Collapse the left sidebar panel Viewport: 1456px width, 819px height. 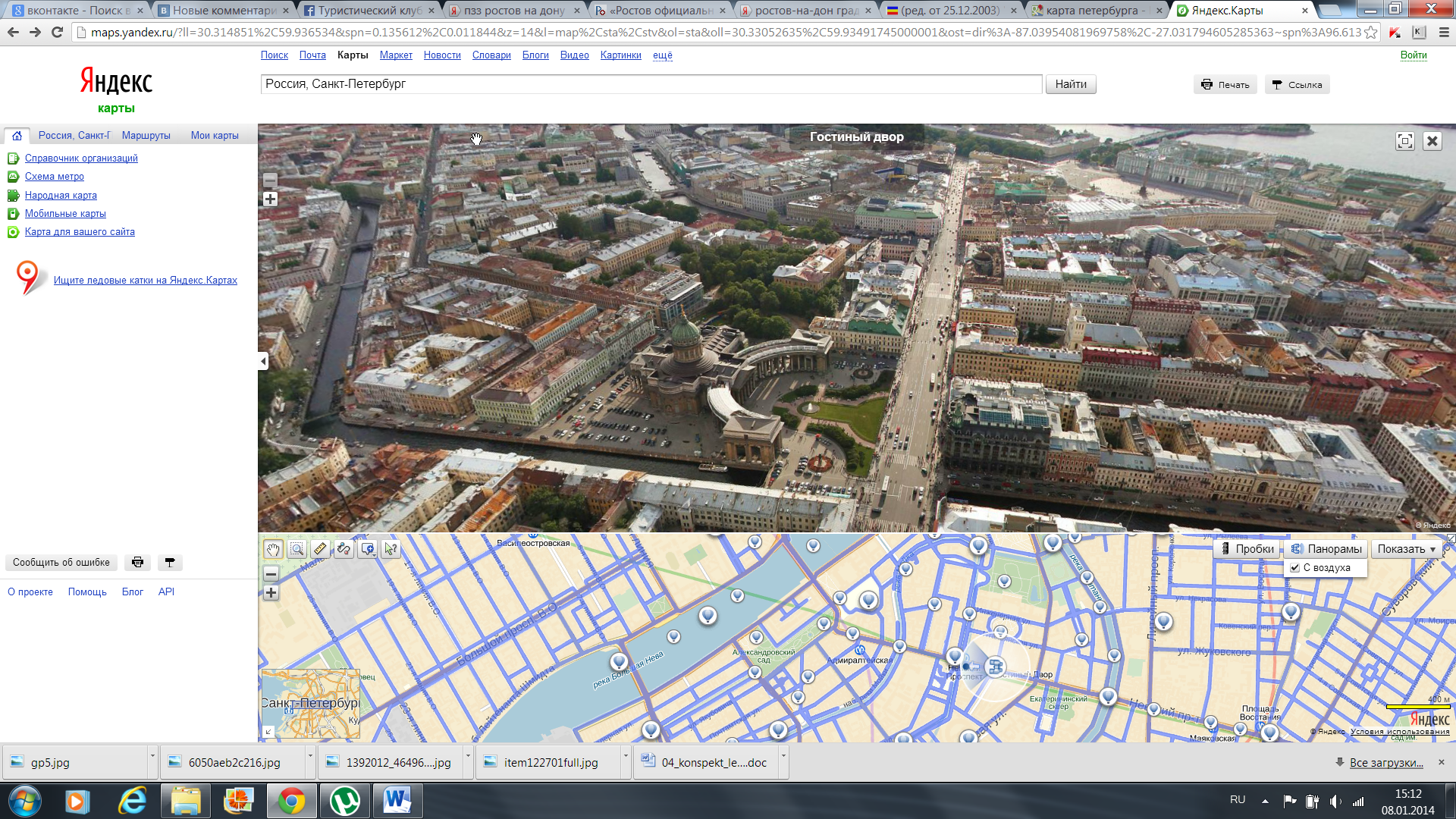pos(263,361)
